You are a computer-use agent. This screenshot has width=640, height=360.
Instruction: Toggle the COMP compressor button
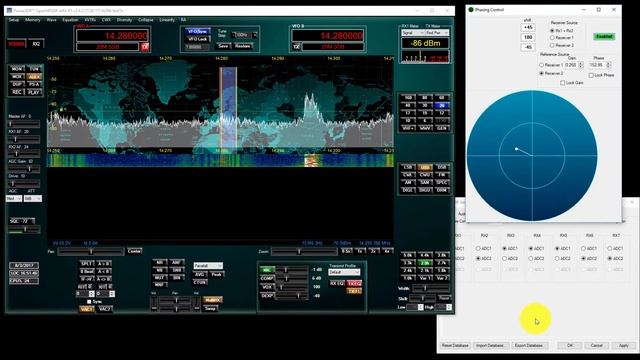point(267,278)
